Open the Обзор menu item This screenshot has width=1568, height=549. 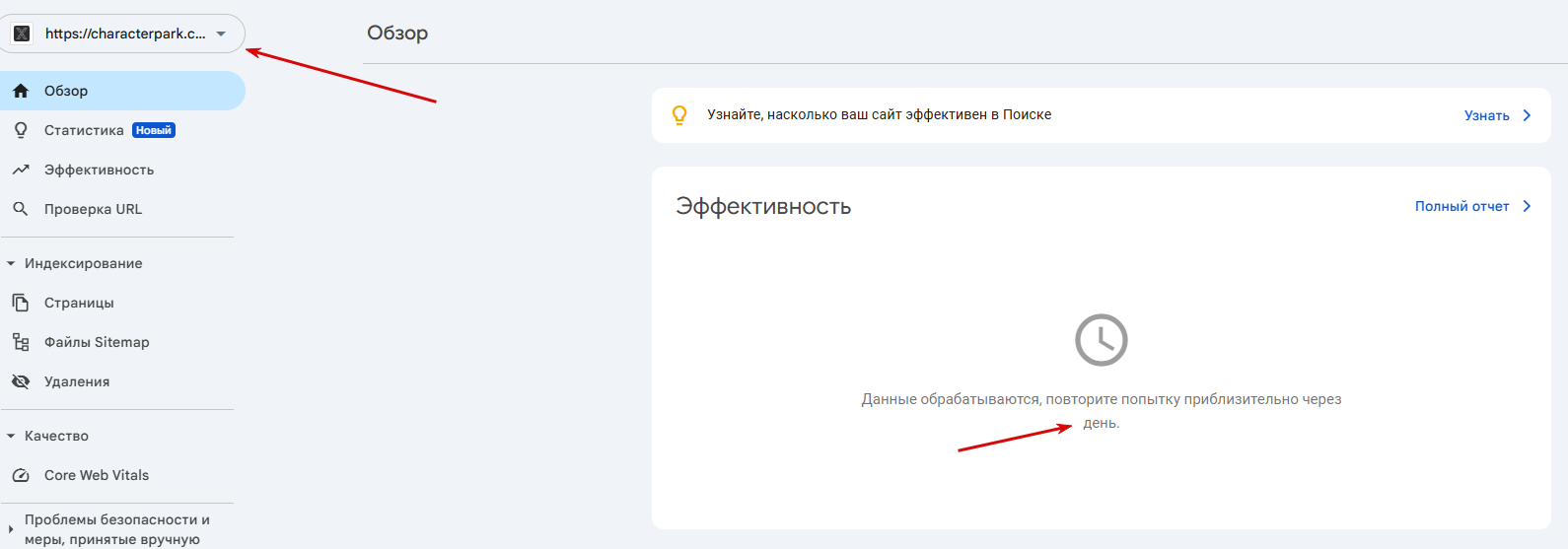(122, 91)
